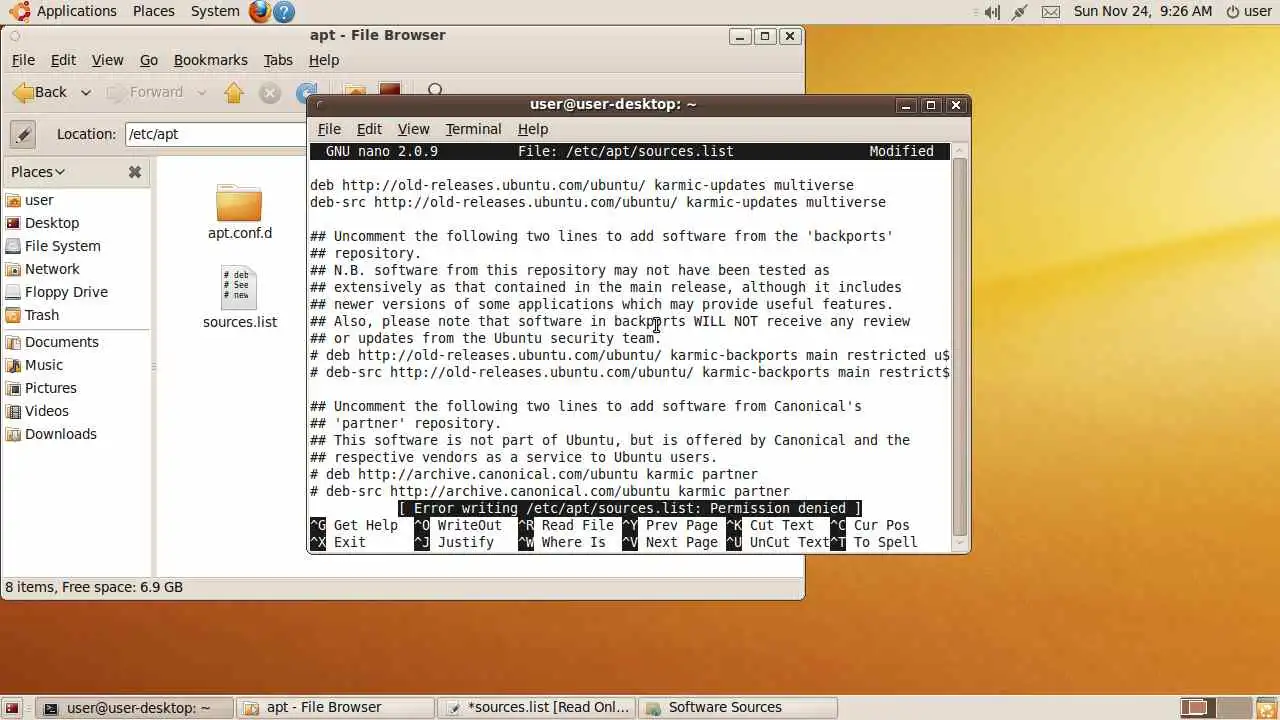This screenshot has width=1280, height=720.
Task: Open the Tabs menu in File Browser
Action: click(x=278, y=60)
